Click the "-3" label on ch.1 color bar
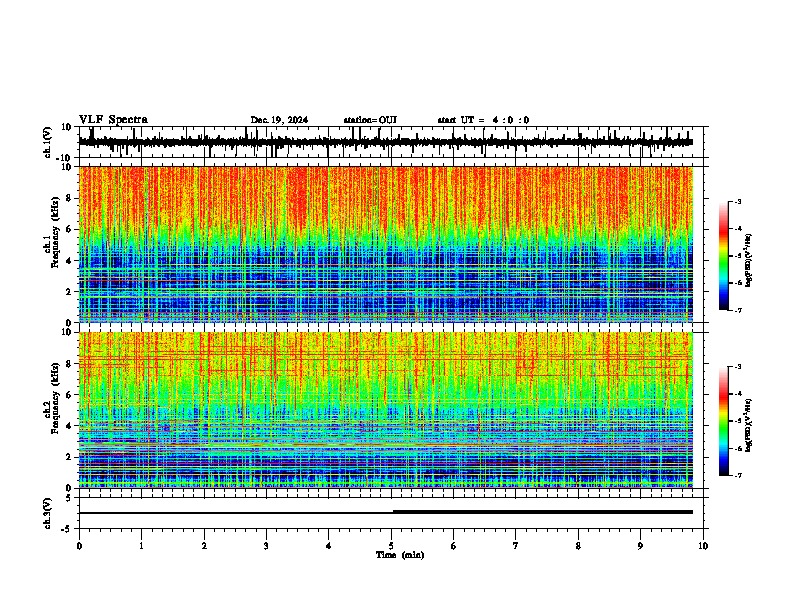 pyautogui.click(x=738, y=201)
